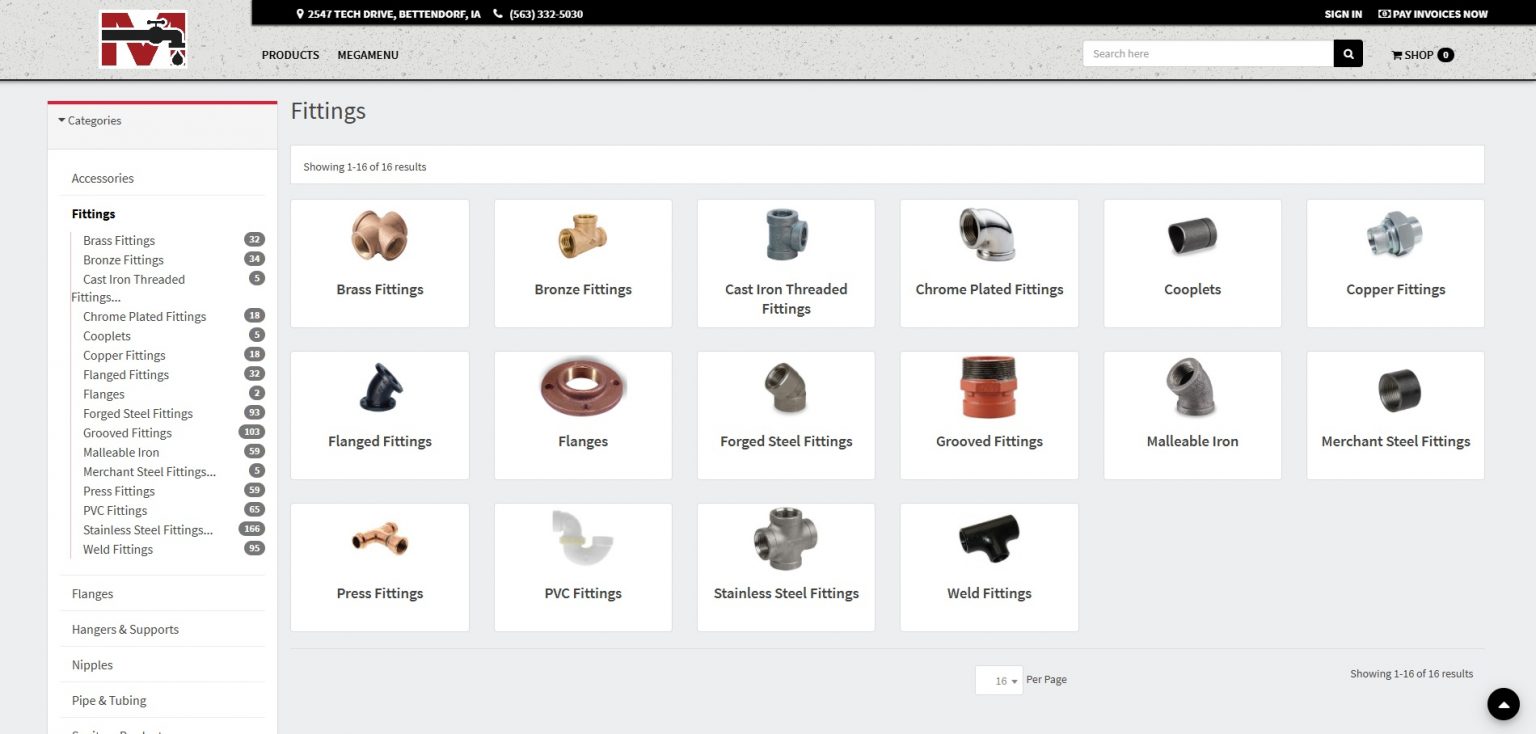The width and height of the screenshot is (1536, 734).
Task: Open the Megamenu navigation item
Action: [368, 55]
